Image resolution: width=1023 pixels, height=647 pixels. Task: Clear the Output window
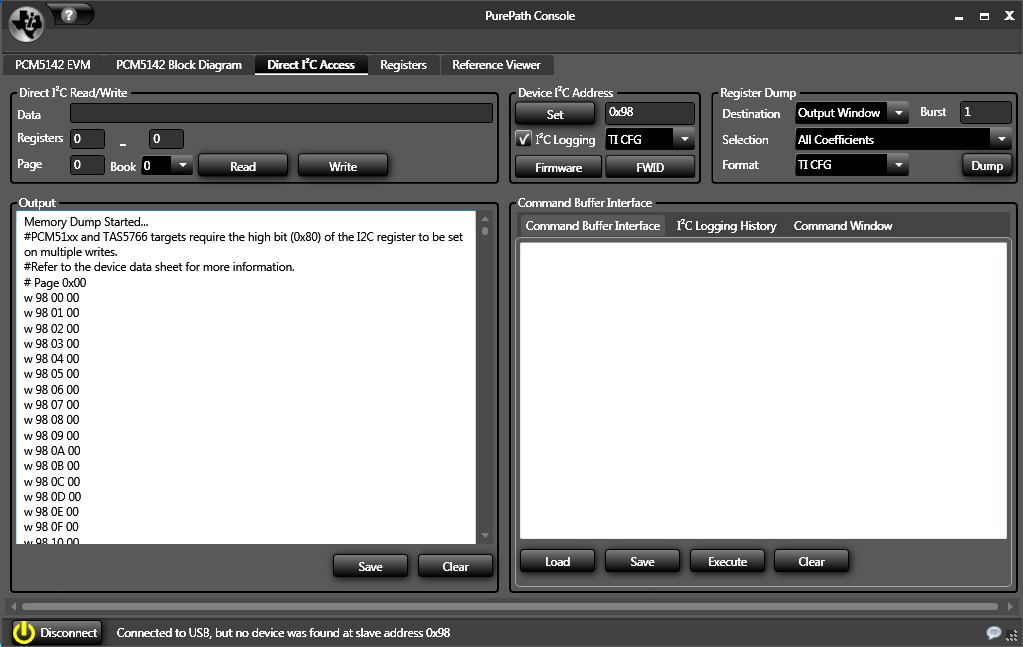(455, 567)
